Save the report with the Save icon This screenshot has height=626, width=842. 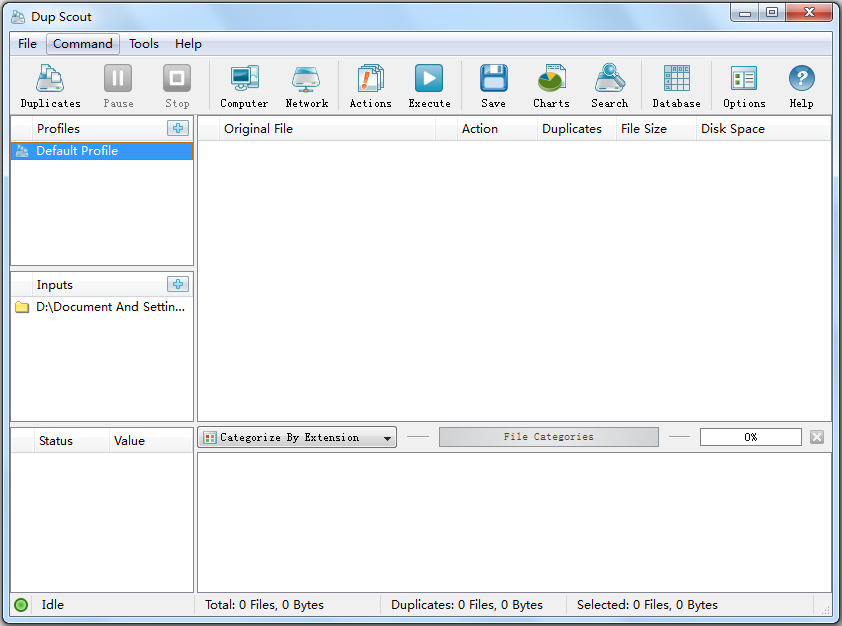point(493,86)
